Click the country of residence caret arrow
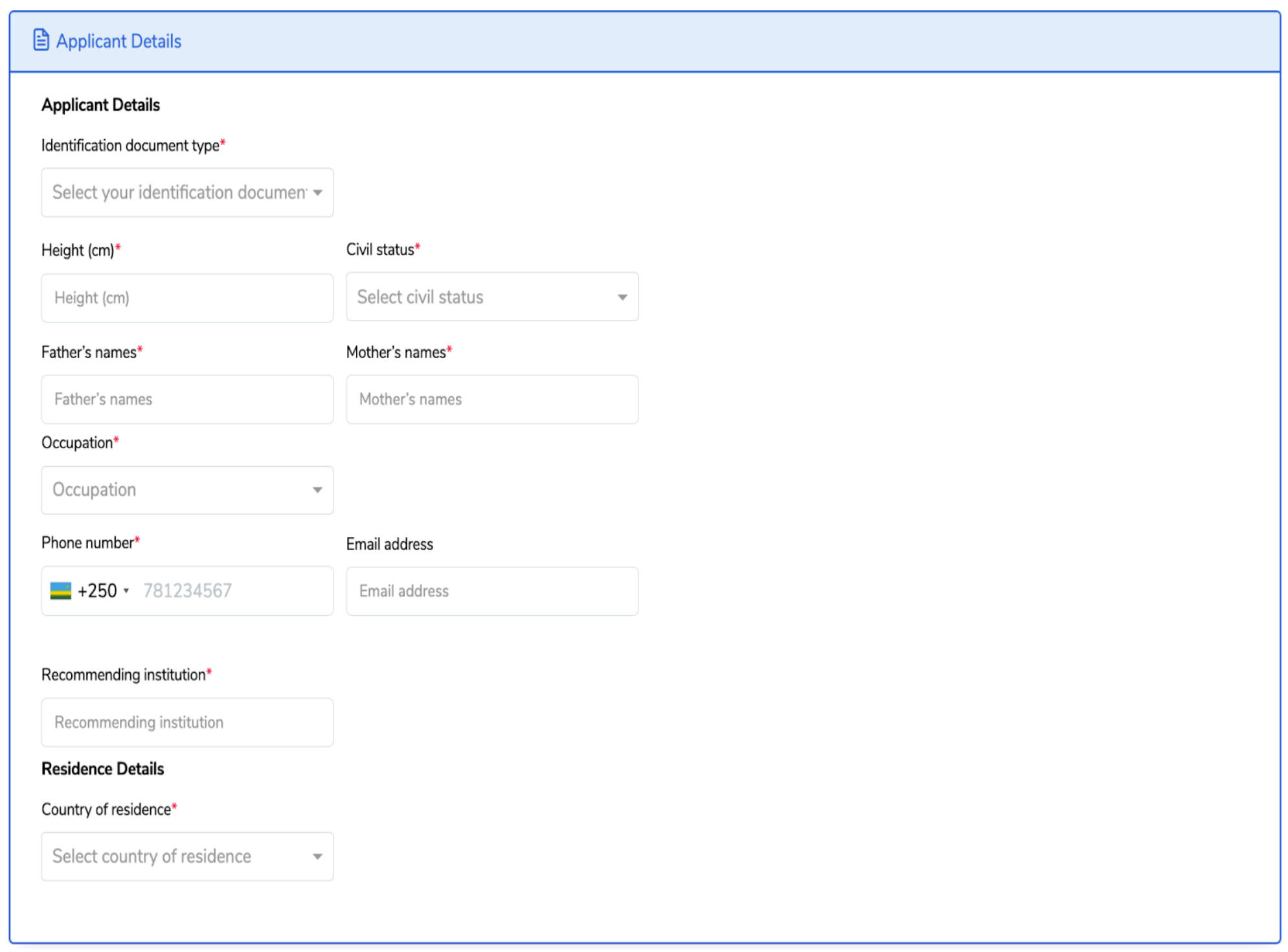This screenshot has height=952, width=1288. (x=317, y=856)
